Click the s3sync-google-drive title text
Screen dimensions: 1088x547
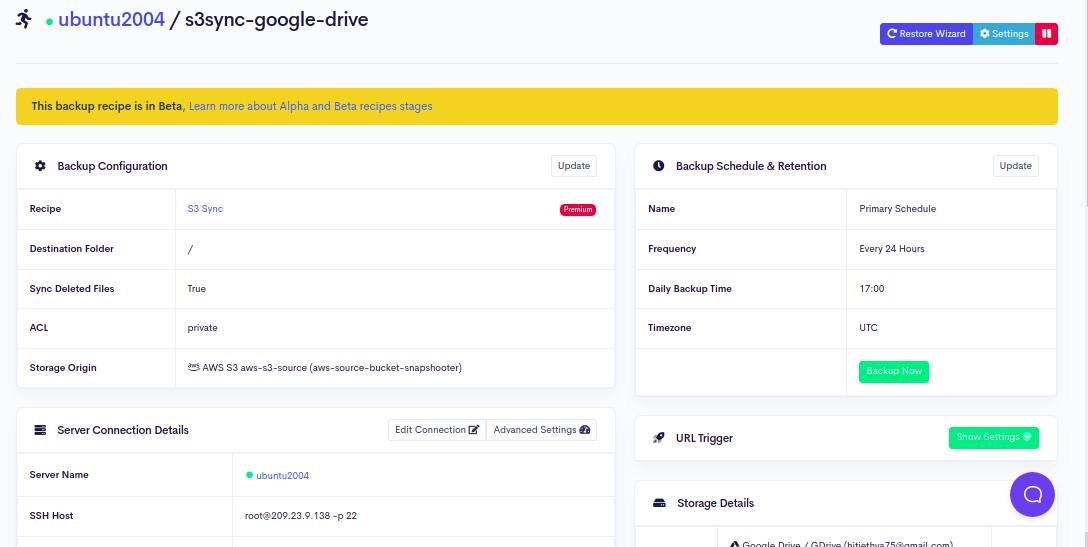click(276, 20)
